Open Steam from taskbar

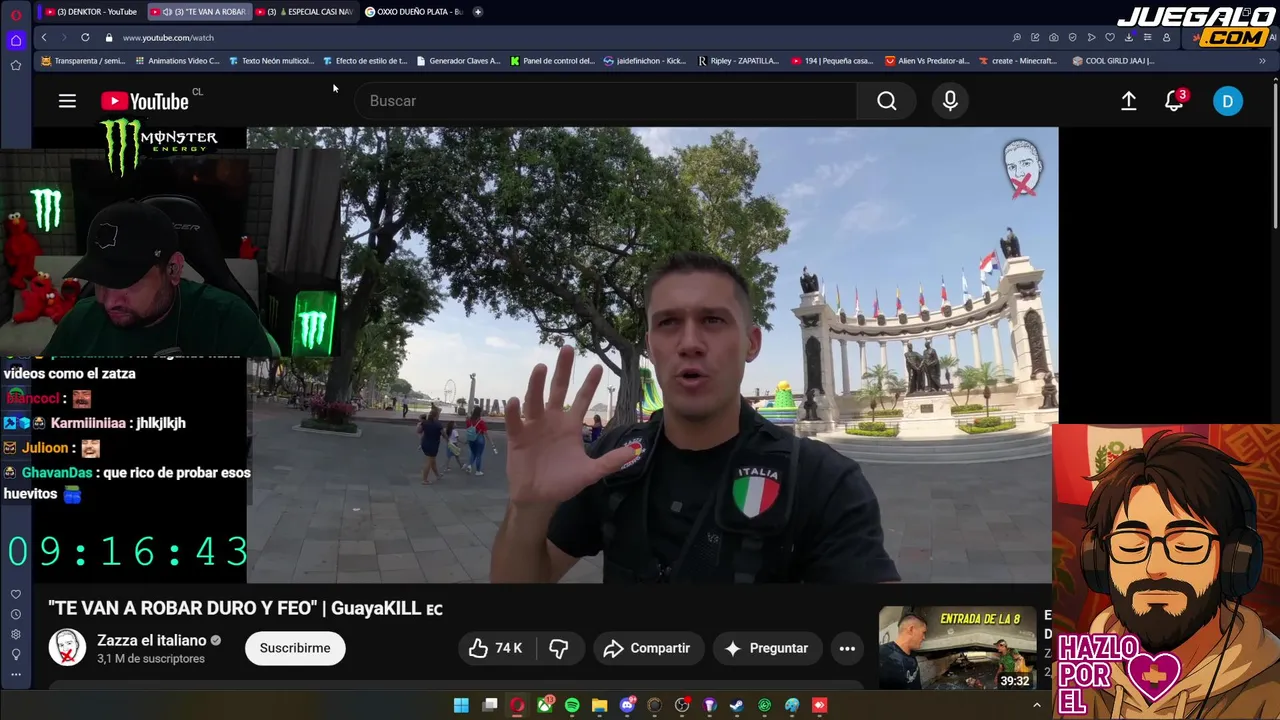[x=737, y=705]
